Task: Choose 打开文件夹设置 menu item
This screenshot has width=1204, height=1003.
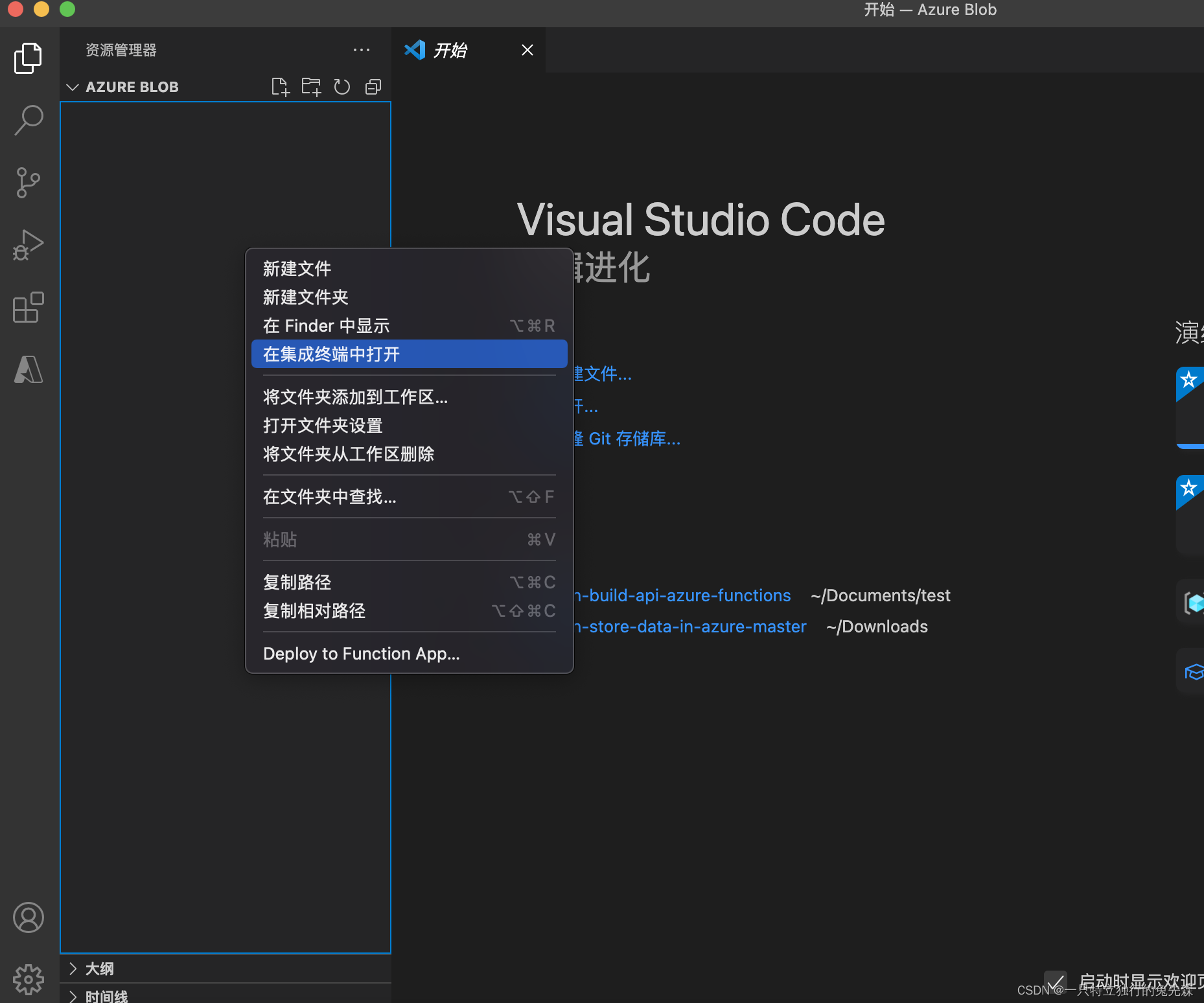Action: 409,425
